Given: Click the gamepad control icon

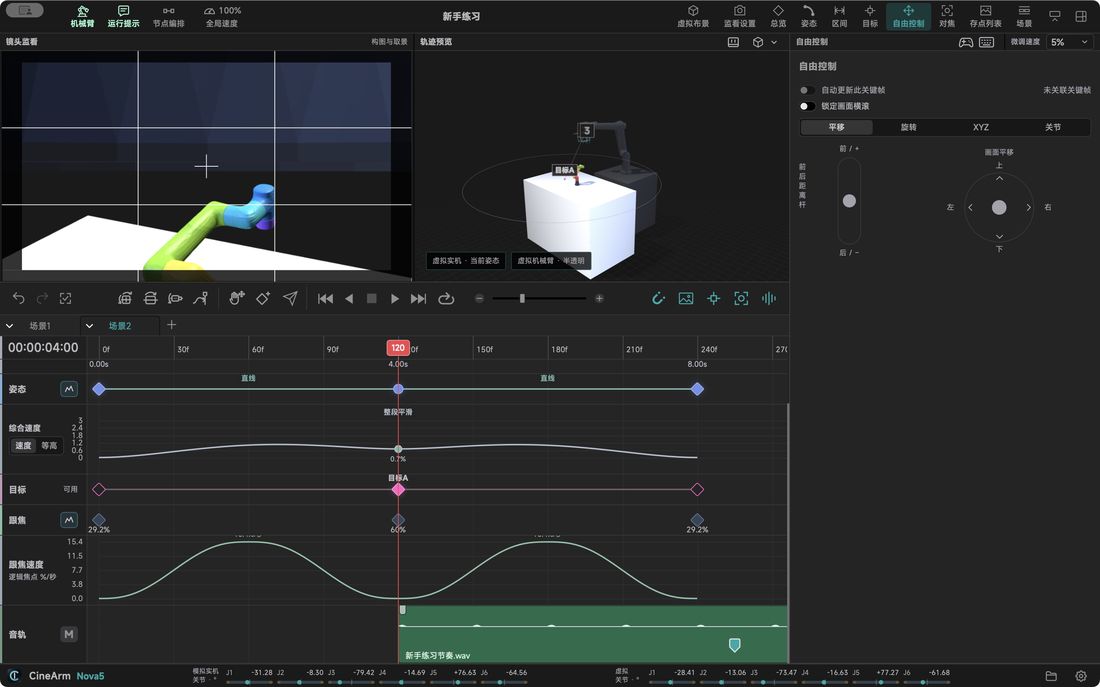Looking at the screenshot, I should (x=966, y=42).
